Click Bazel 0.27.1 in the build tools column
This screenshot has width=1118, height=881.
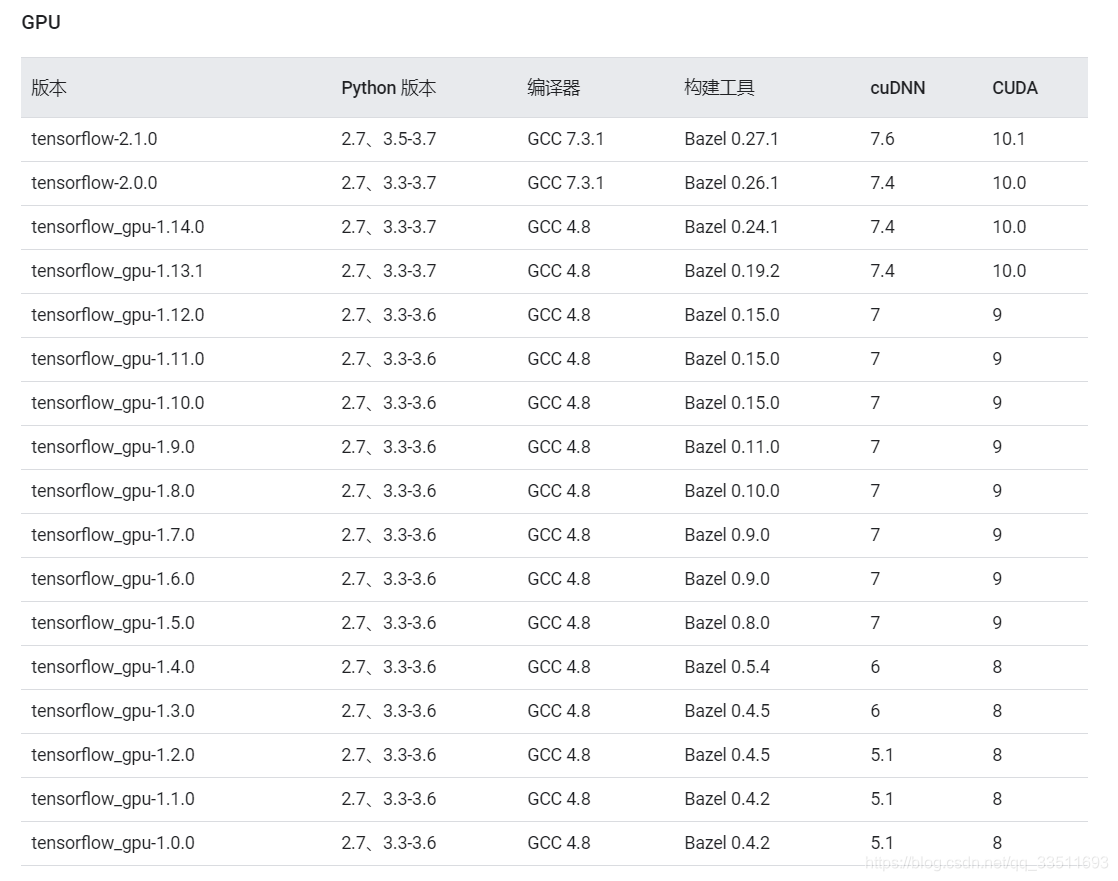click(729, 139)
